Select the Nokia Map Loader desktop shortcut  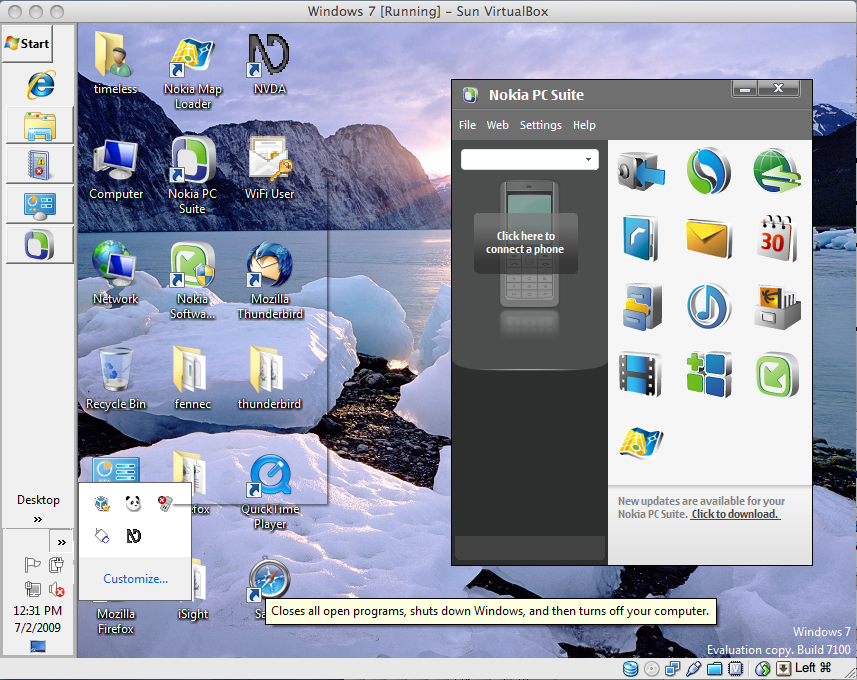(192, 73)
